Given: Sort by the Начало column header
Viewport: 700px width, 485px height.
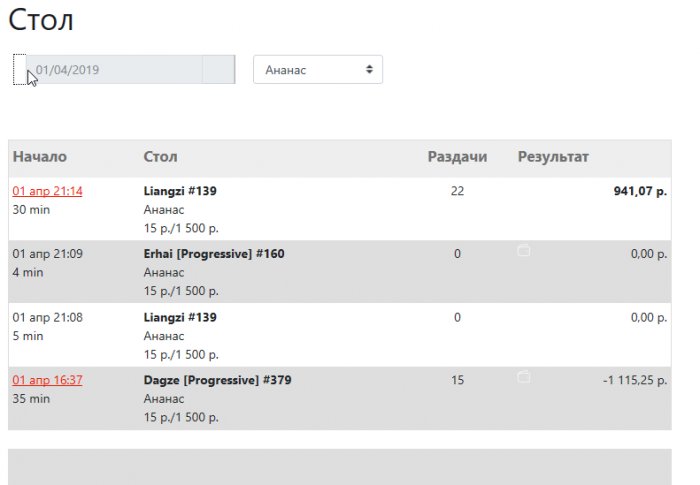Looking at the screenshot, I should click(40, 157).
